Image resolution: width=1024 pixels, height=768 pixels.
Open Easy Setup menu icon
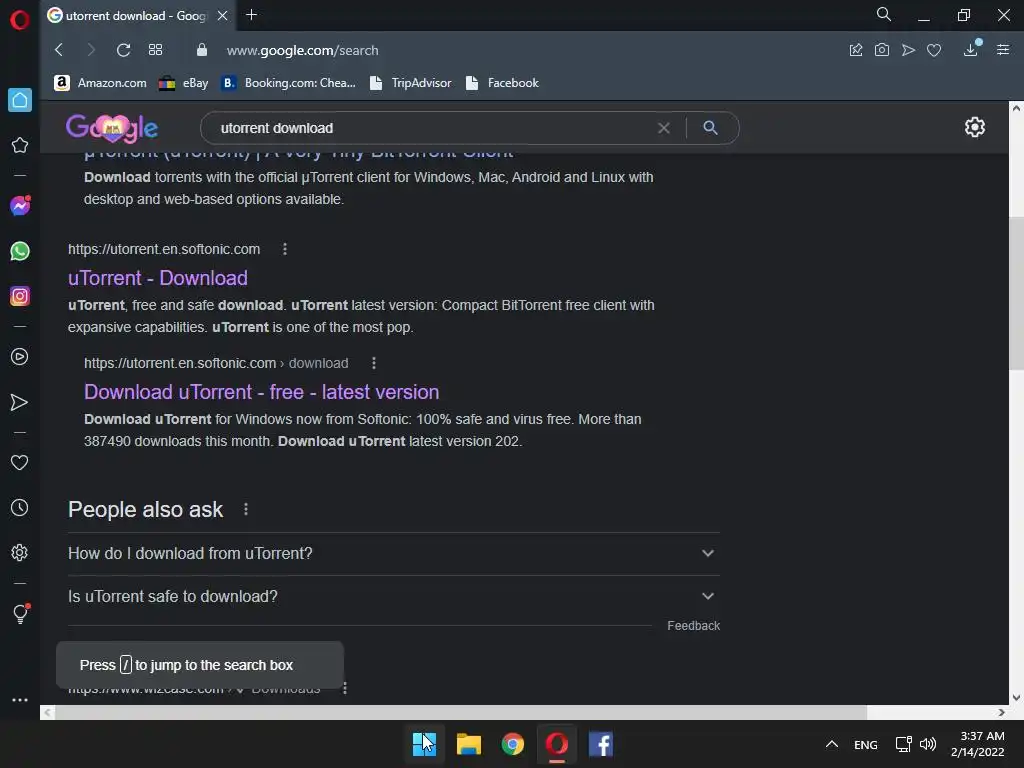tap(1003, 50)
